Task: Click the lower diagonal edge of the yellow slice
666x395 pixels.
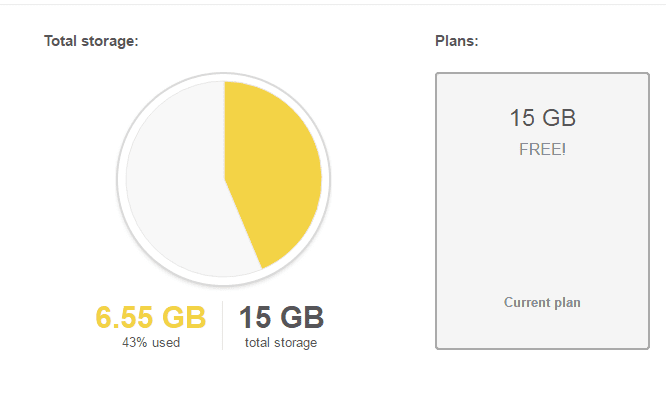Action: coord(243,224)
